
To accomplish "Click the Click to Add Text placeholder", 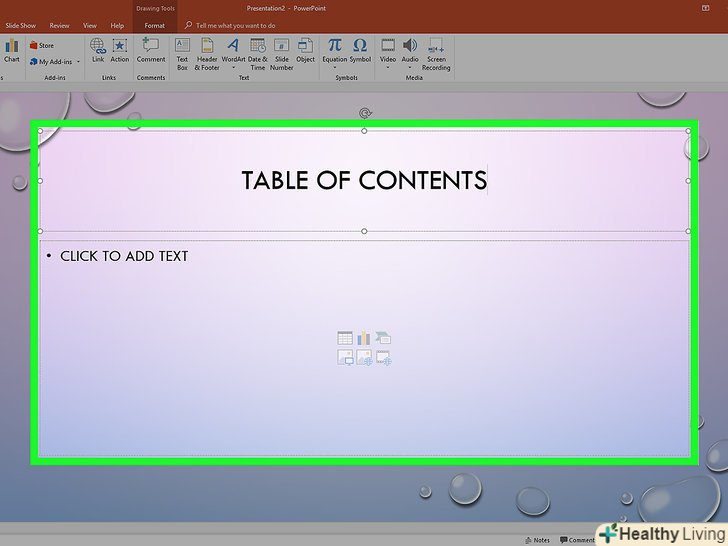I will pyautogui.click(x=124, y=256).
